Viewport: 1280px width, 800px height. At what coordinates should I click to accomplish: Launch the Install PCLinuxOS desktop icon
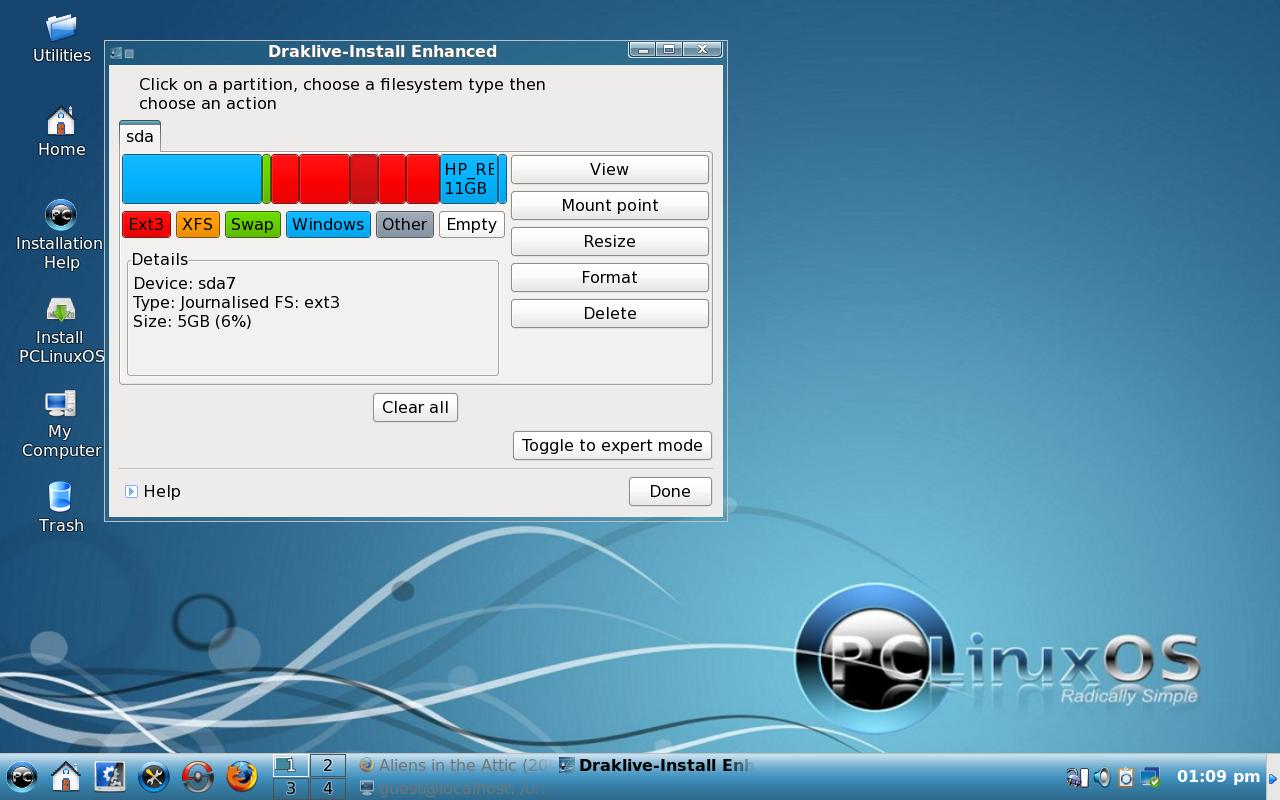click(x=61, y=329)
